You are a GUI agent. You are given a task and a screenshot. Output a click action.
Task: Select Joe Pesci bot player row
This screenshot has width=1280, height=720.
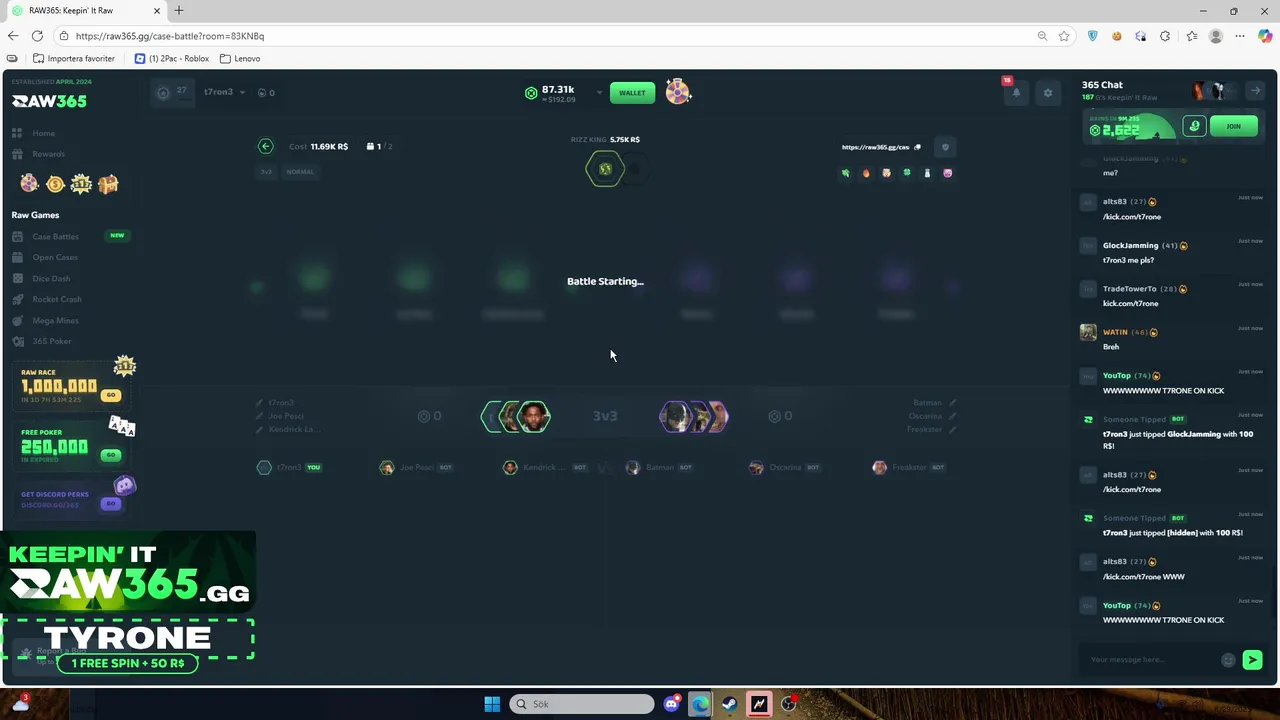click(417, 467)
